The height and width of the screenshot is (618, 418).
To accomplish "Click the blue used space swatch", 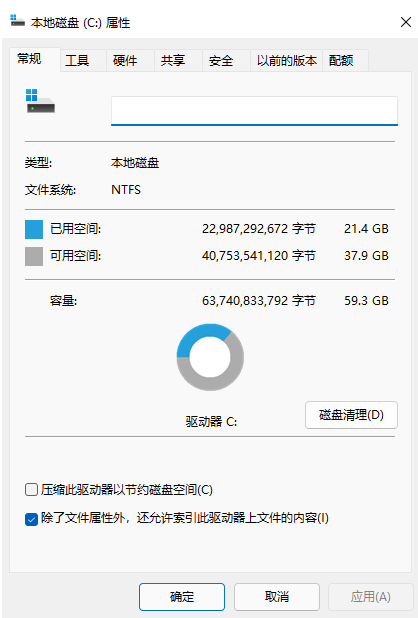I will click(34, 229).
